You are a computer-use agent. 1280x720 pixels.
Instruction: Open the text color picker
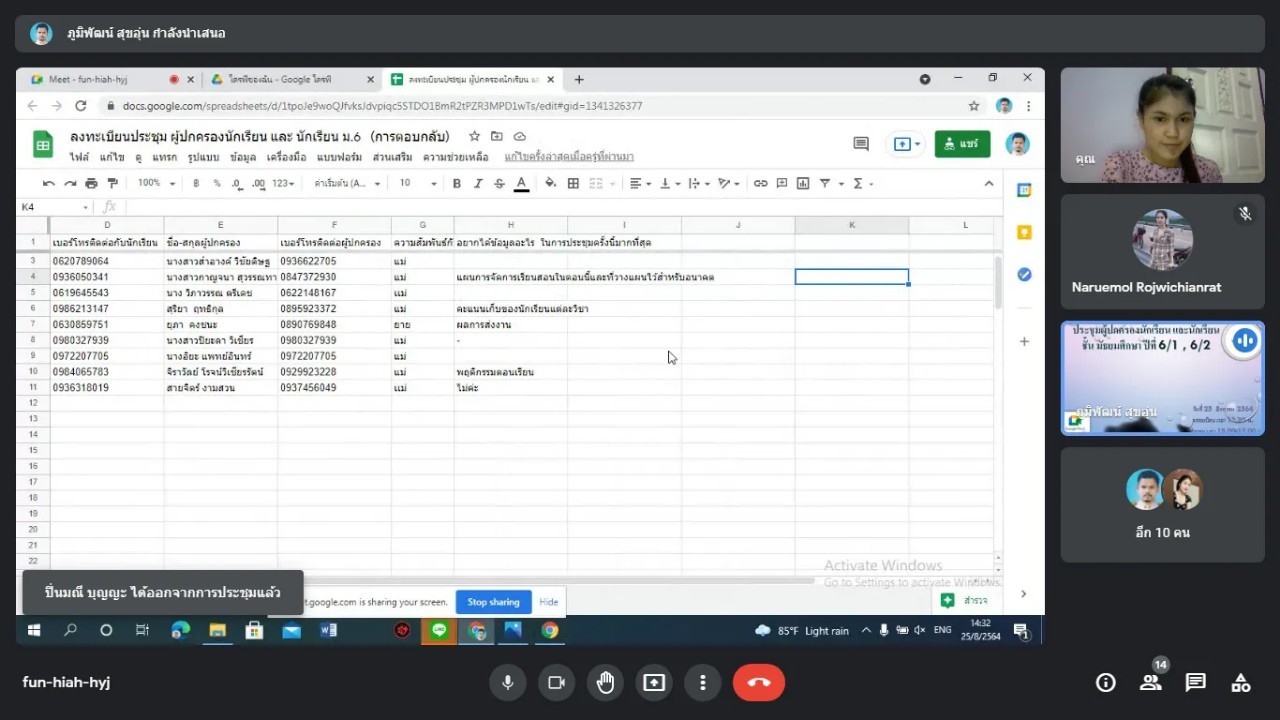(521, 183)
